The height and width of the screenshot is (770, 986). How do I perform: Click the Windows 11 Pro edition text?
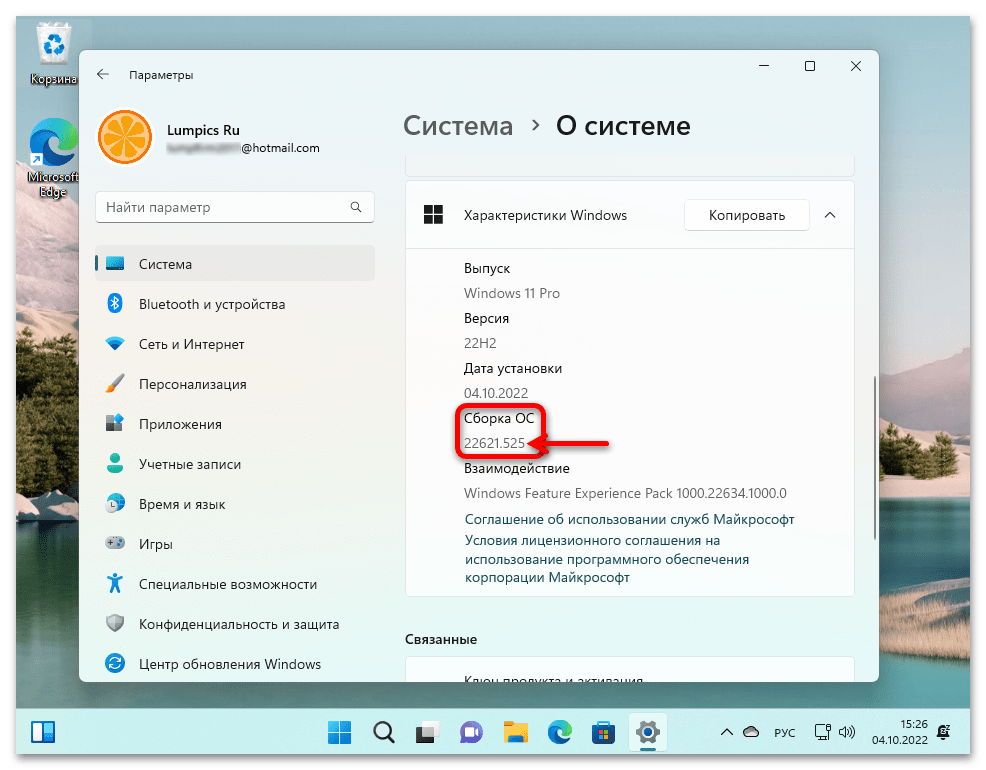512,294
